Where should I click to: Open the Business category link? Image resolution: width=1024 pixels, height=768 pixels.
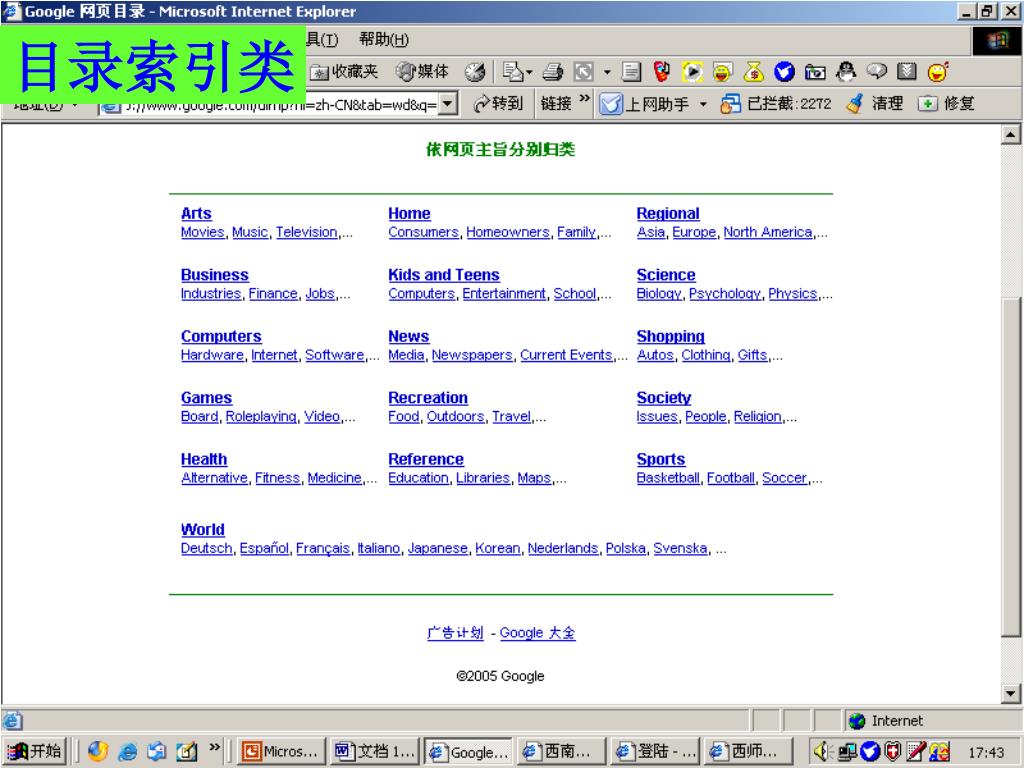(215, 275)
